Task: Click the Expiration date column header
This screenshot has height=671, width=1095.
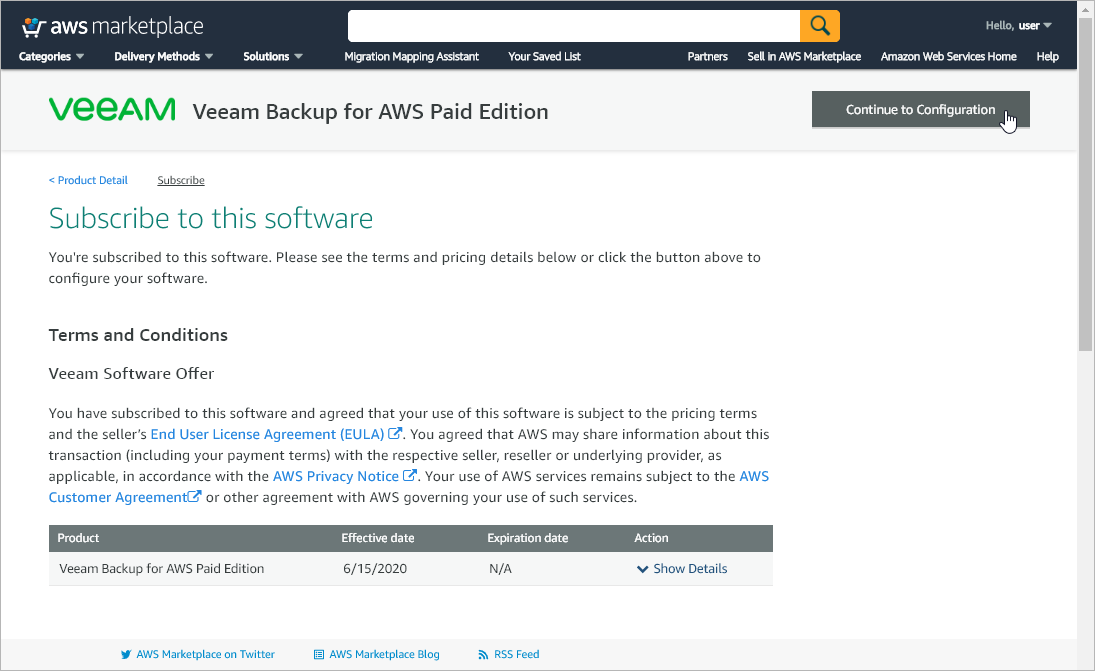Action: (x=528, y=538)
